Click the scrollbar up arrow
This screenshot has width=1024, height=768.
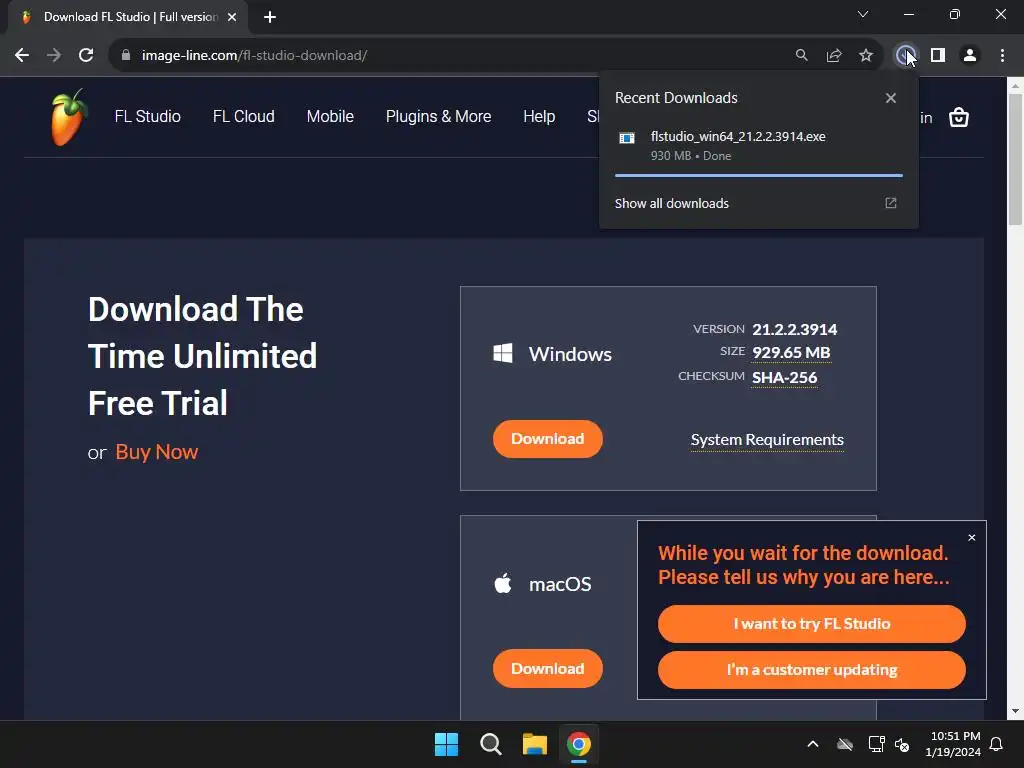(1015, 86)
